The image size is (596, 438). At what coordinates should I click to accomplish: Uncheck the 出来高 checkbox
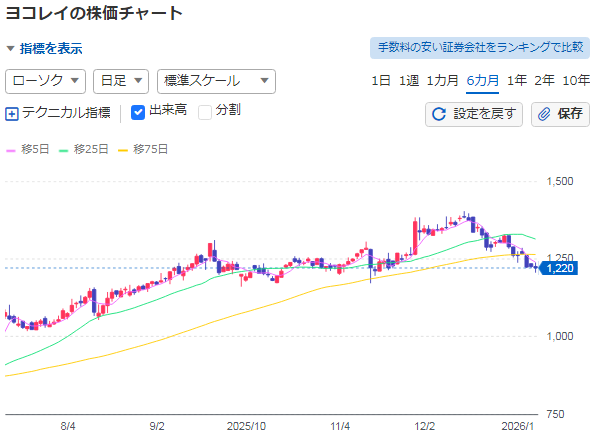138,113
